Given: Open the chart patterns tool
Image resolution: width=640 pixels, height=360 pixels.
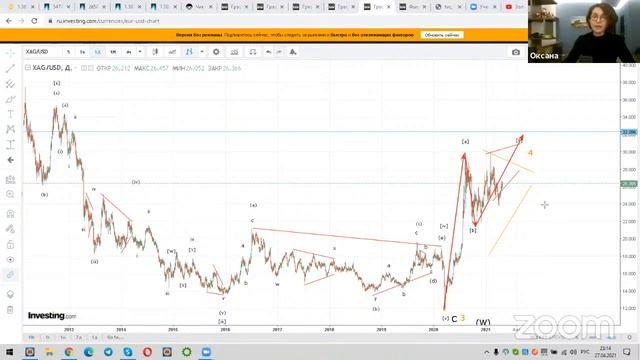Looking at the screenshot, I should click(x=10, y=129).
